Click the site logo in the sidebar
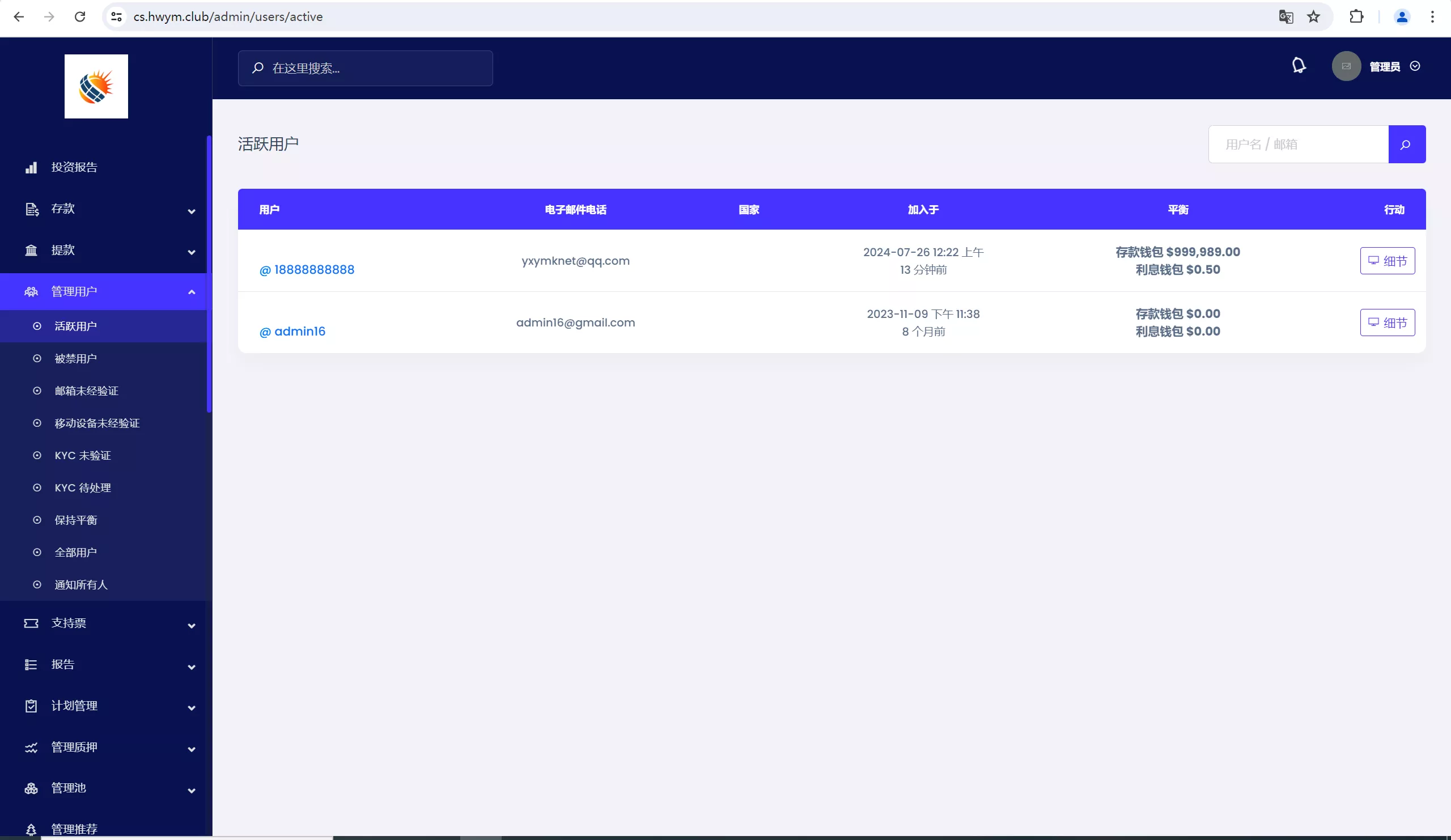Image resolution: width=1451 pixels, height=840 pixels. coord(96,86)
